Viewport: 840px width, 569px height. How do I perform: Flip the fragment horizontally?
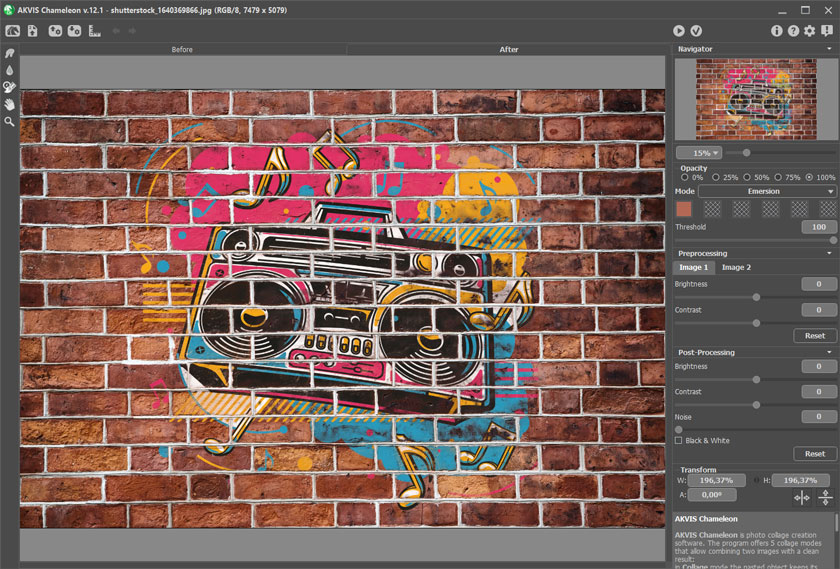pyautogui.click(x=802, y=498)
